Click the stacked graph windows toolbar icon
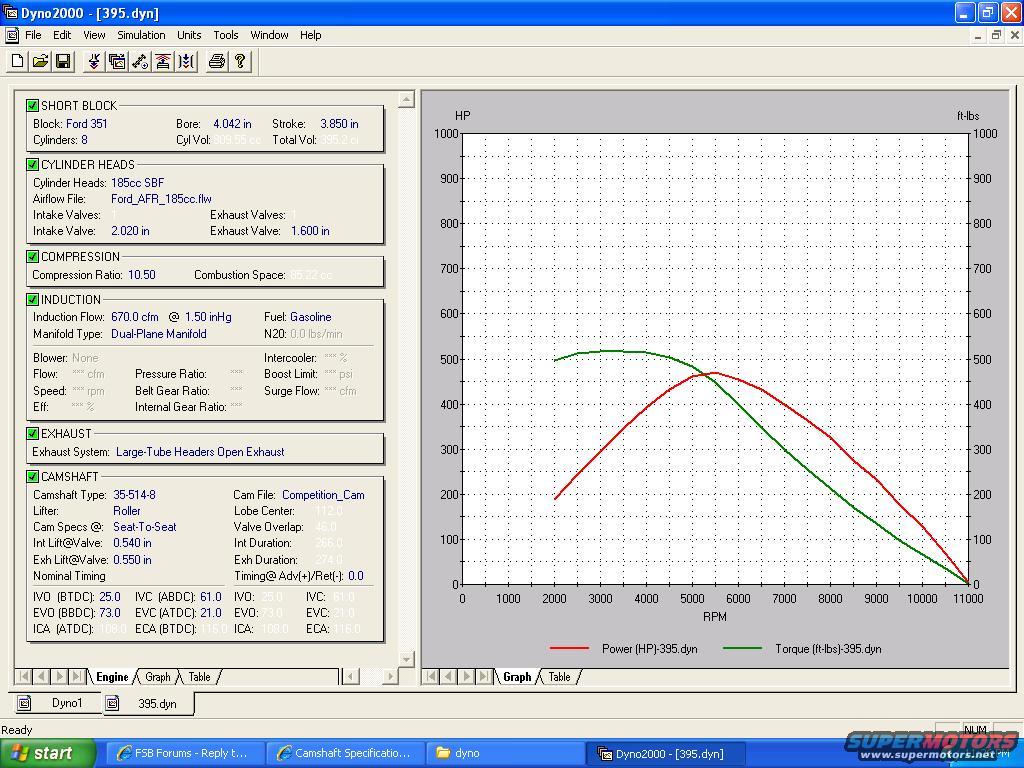The width and height of the screenshot is (1024, 768). click(x=117, y=62)
